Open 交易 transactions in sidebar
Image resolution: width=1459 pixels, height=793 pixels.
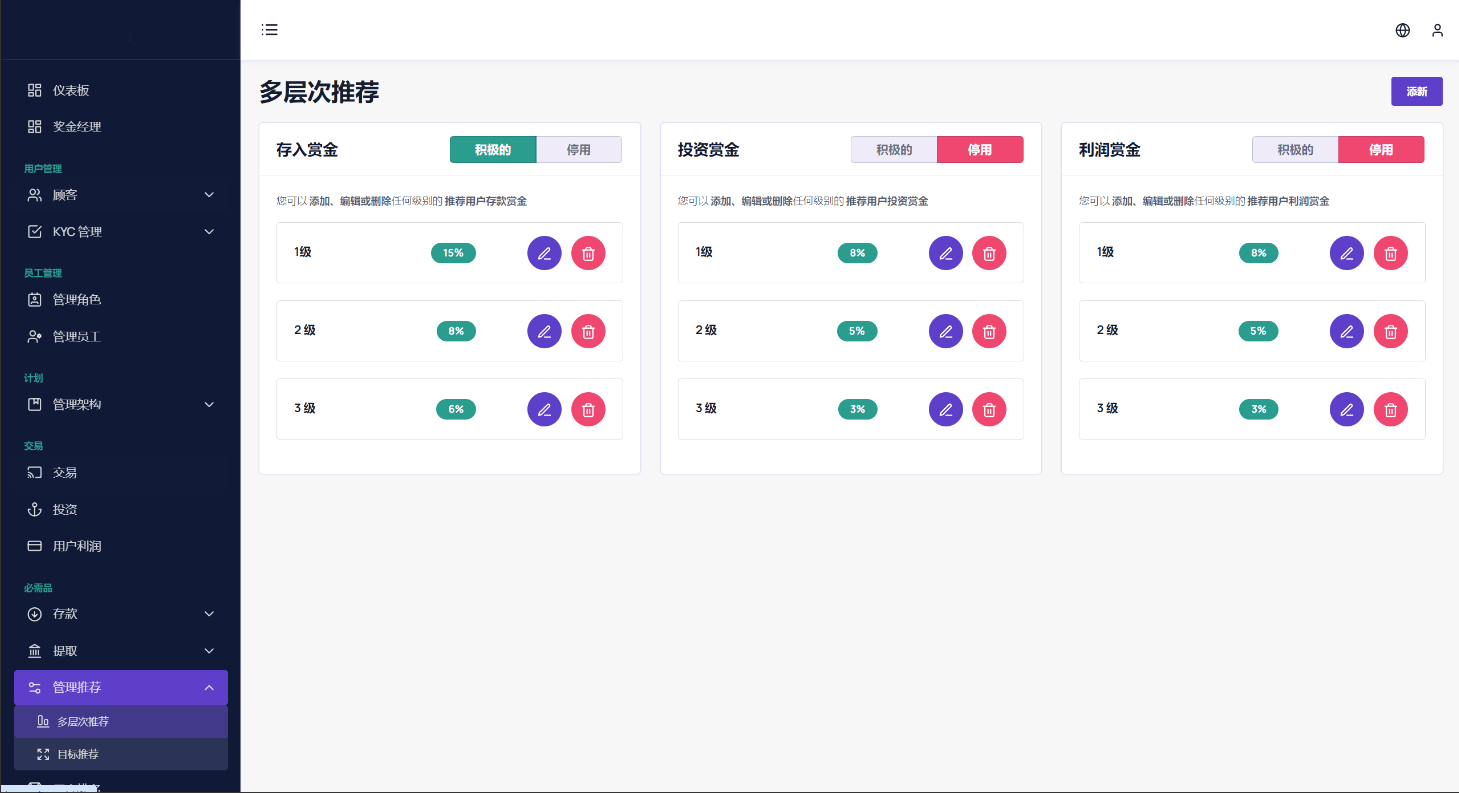(x=120, y=472)
